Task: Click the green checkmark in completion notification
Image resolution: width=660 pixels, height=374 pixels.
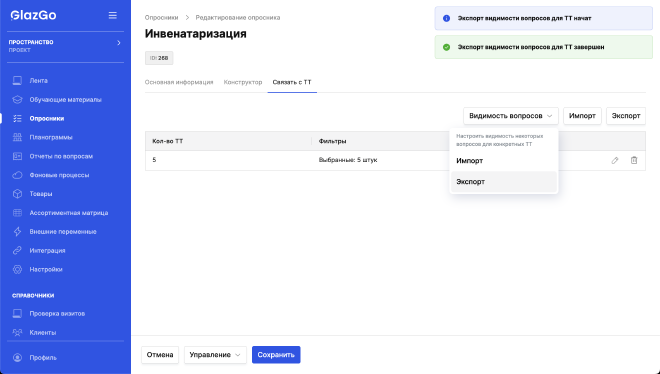Action: [x=446, y=47]
